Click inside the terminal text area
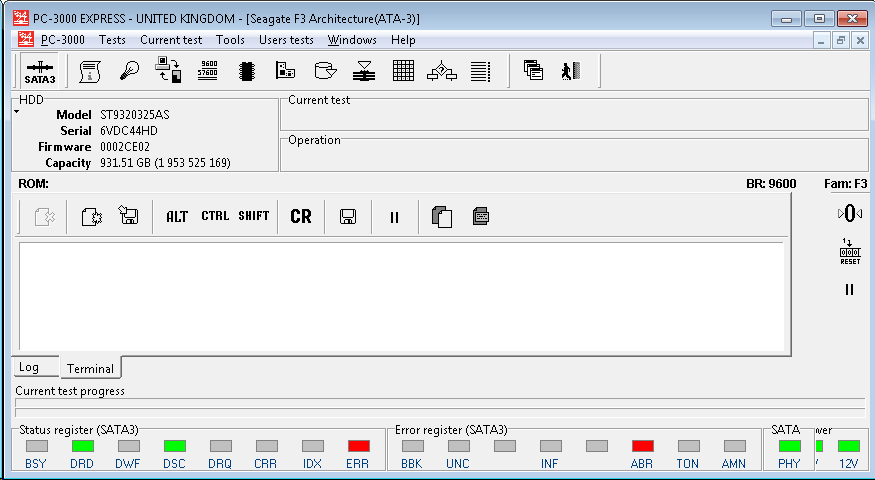This screenshot has width=875, height=480. [x=401, y=296]
